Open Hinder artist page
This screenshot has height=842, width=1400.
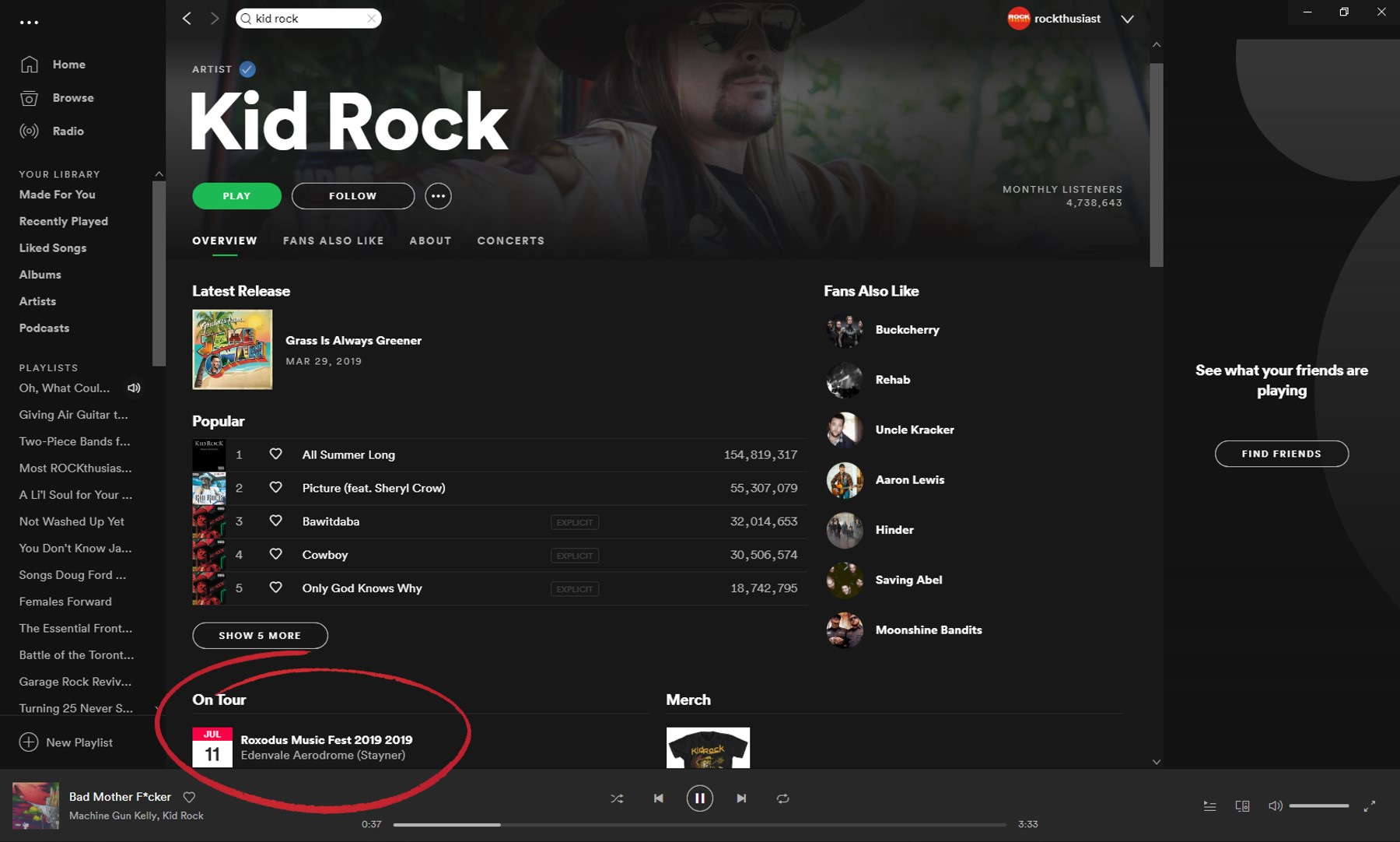point(894,530)
